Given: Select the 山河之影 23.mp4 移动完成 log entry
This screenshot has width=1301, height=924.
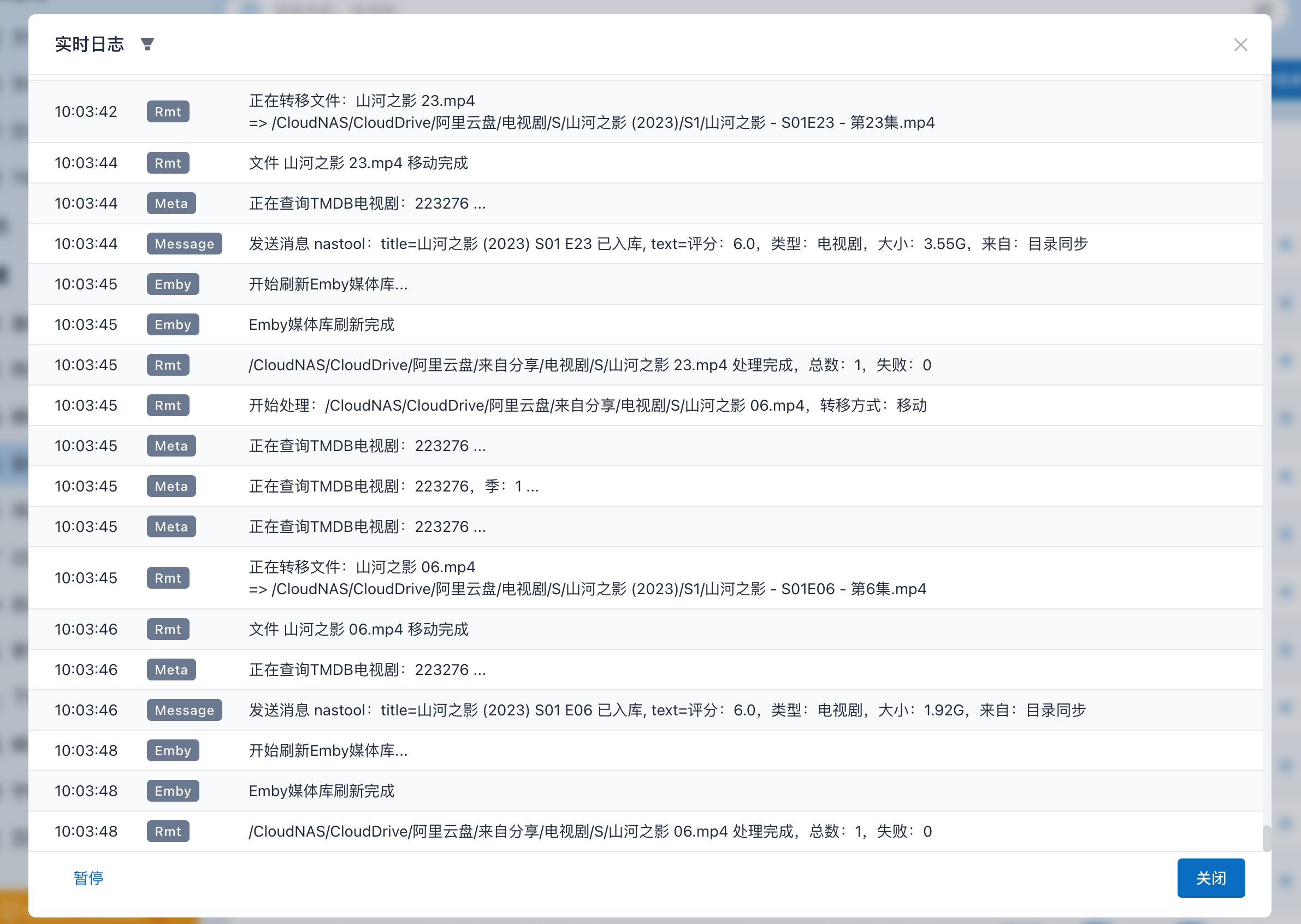Looking at the screenshot, I should tap(358, 163).
